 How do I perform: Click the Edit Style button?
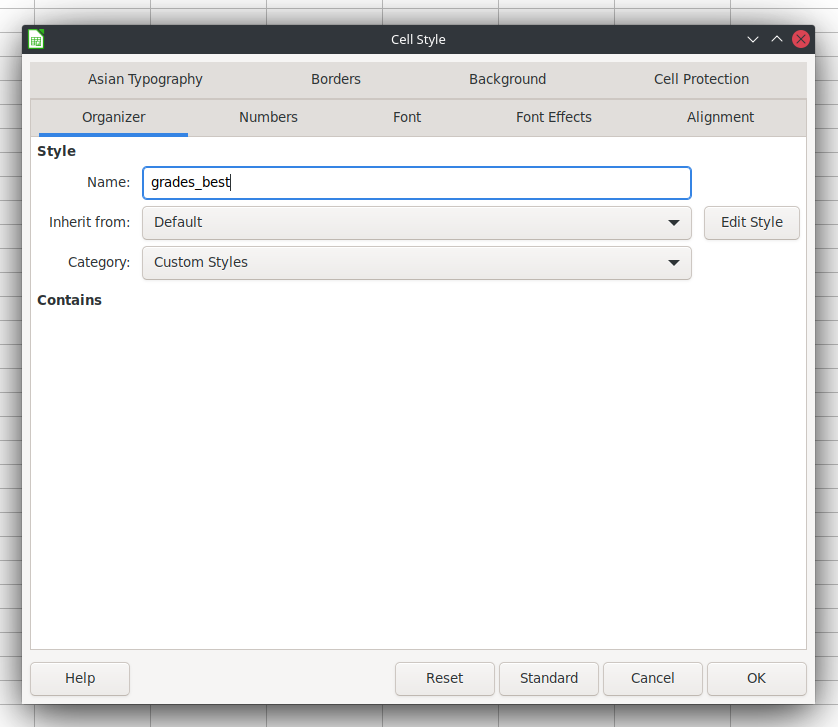[x=751, y=222]
